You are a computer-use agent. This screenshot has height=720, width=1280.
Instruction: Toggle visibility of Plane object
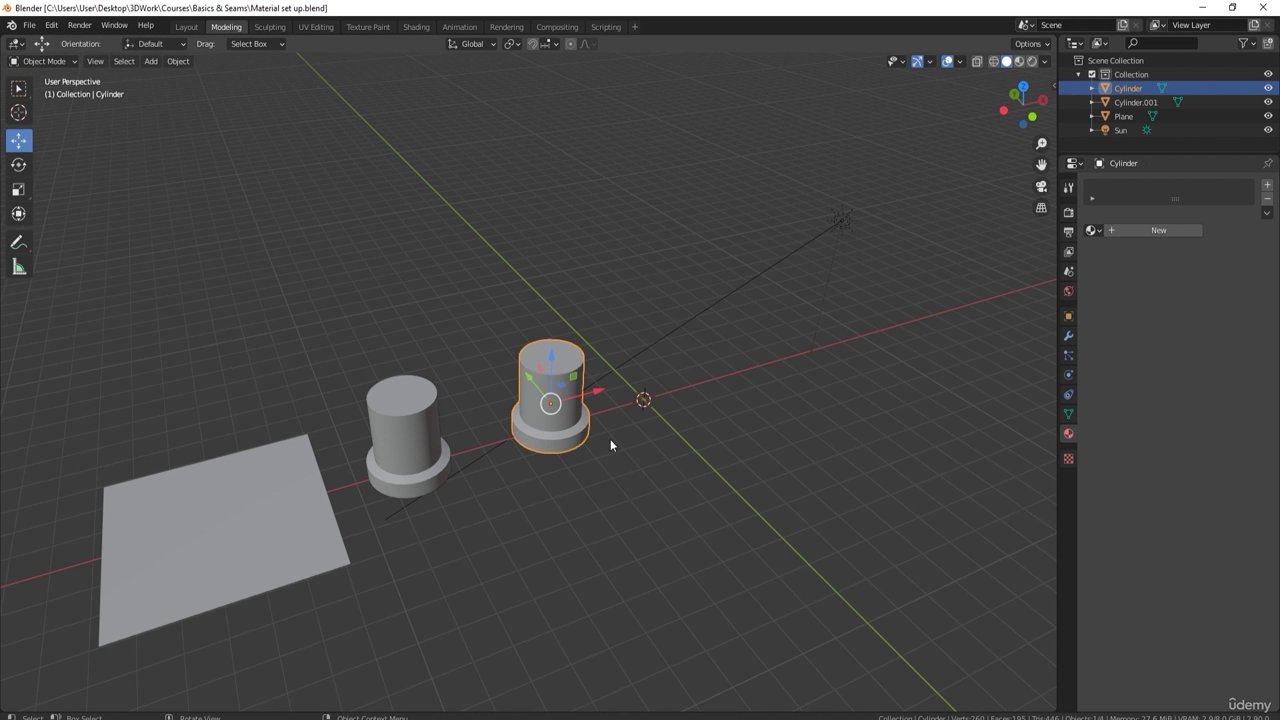(1268, 116)
